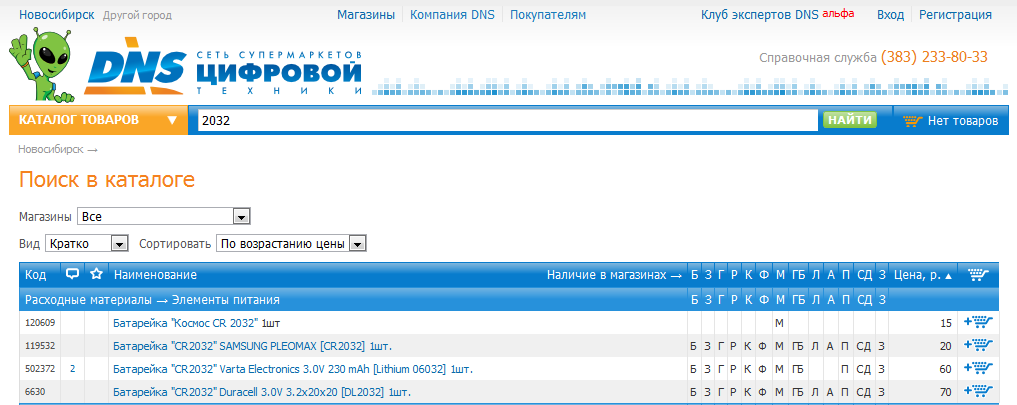Viewport: 1017px width, 405px height.
Task: Sort by the Цена, р. column header
Action: point(922,275)
